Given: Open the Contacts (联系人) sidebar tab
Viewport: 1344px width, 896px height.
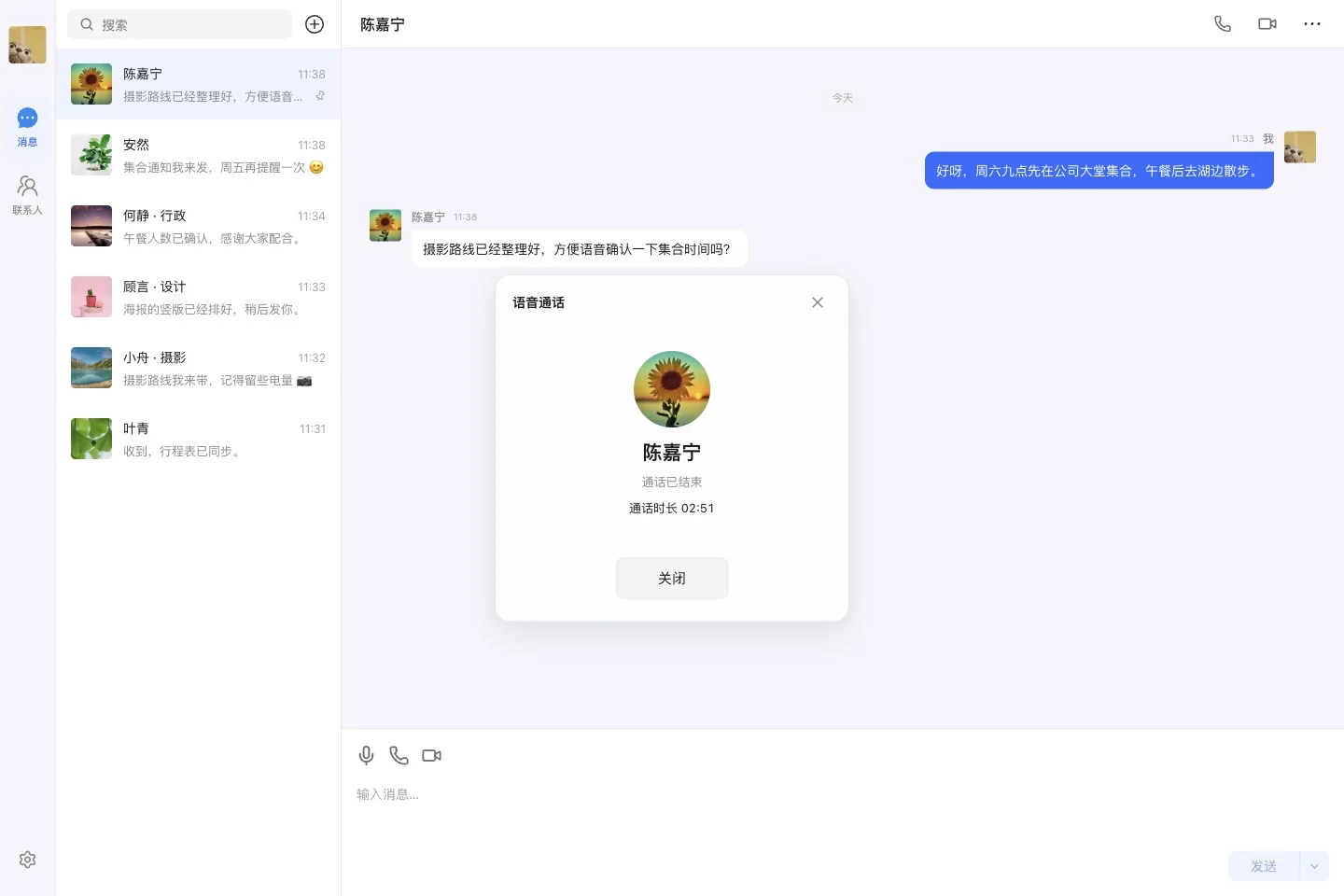Looking at the screenshot, I should 27,195.
